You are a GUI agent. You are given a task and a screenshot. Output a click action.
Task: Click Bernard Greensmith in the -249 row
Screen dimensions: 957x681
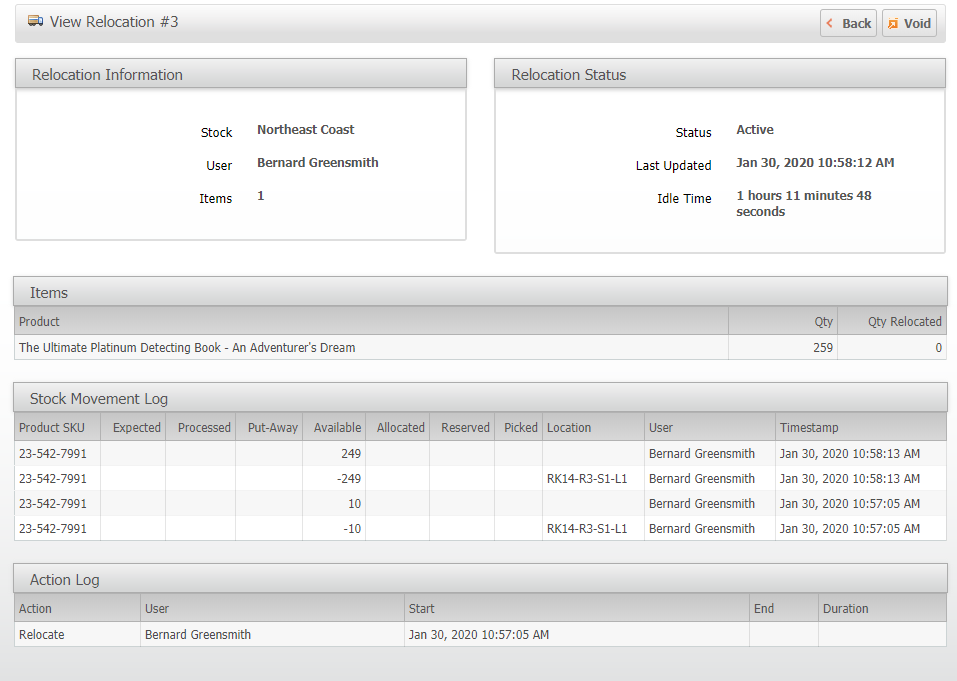pos(701,478)
